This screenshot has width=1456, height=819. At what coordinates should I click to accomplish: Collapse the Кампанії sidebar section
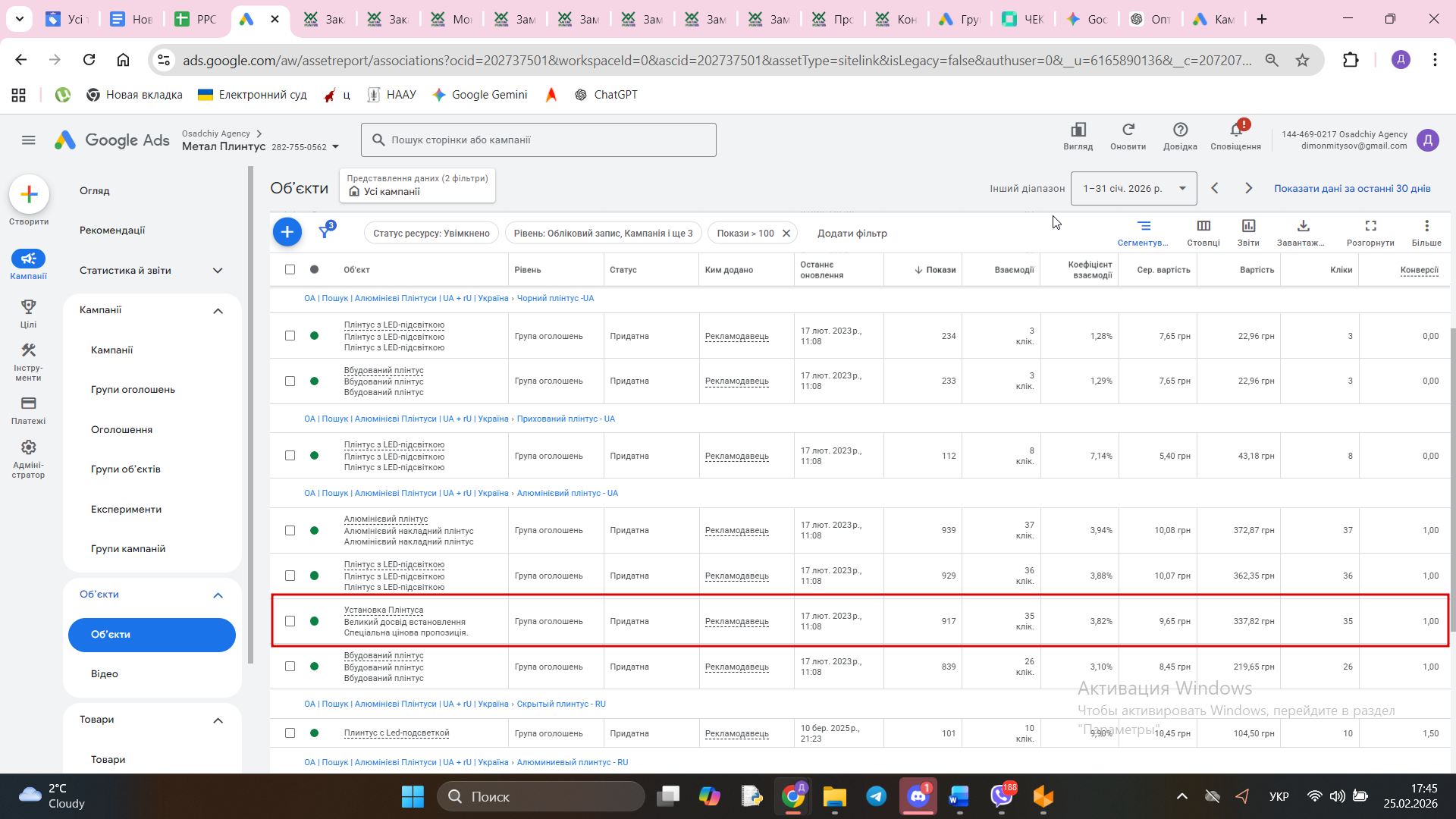[x=218, y=311]
